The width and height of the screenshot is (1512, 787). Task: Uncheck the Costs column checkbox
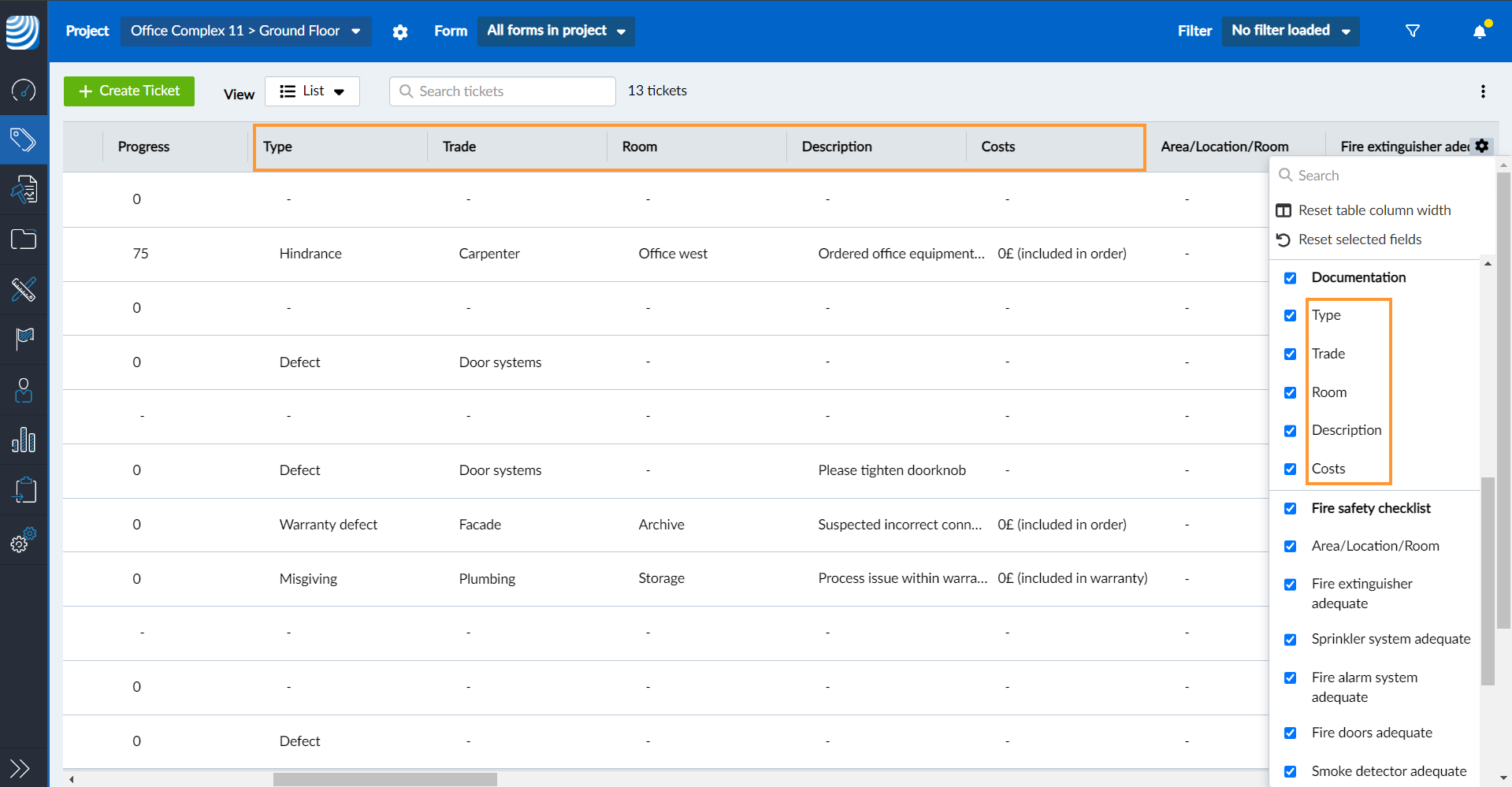[x=1290, y=470]
